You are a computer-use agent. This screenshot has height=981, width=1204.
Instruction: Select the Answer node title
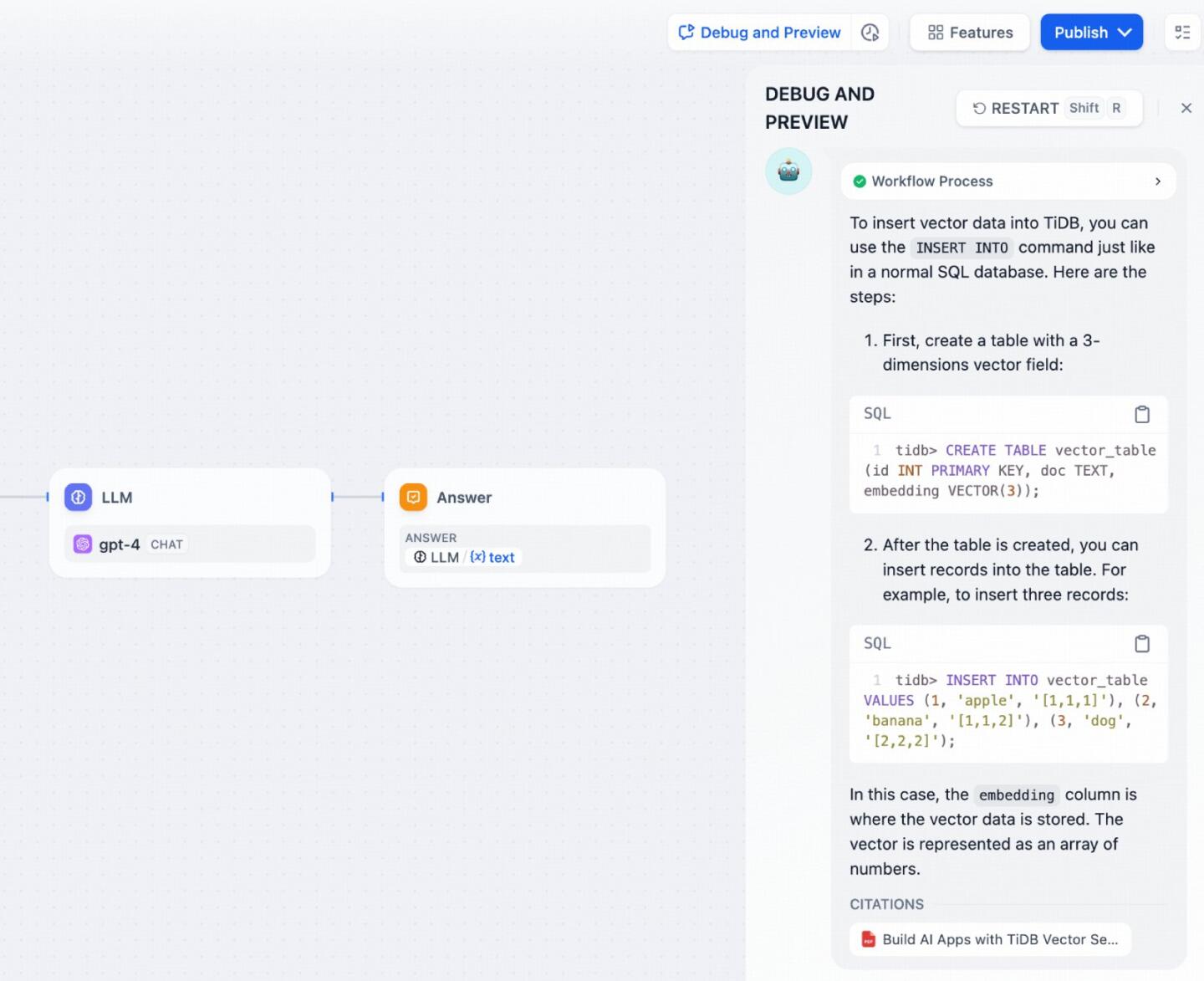[464, 498]
